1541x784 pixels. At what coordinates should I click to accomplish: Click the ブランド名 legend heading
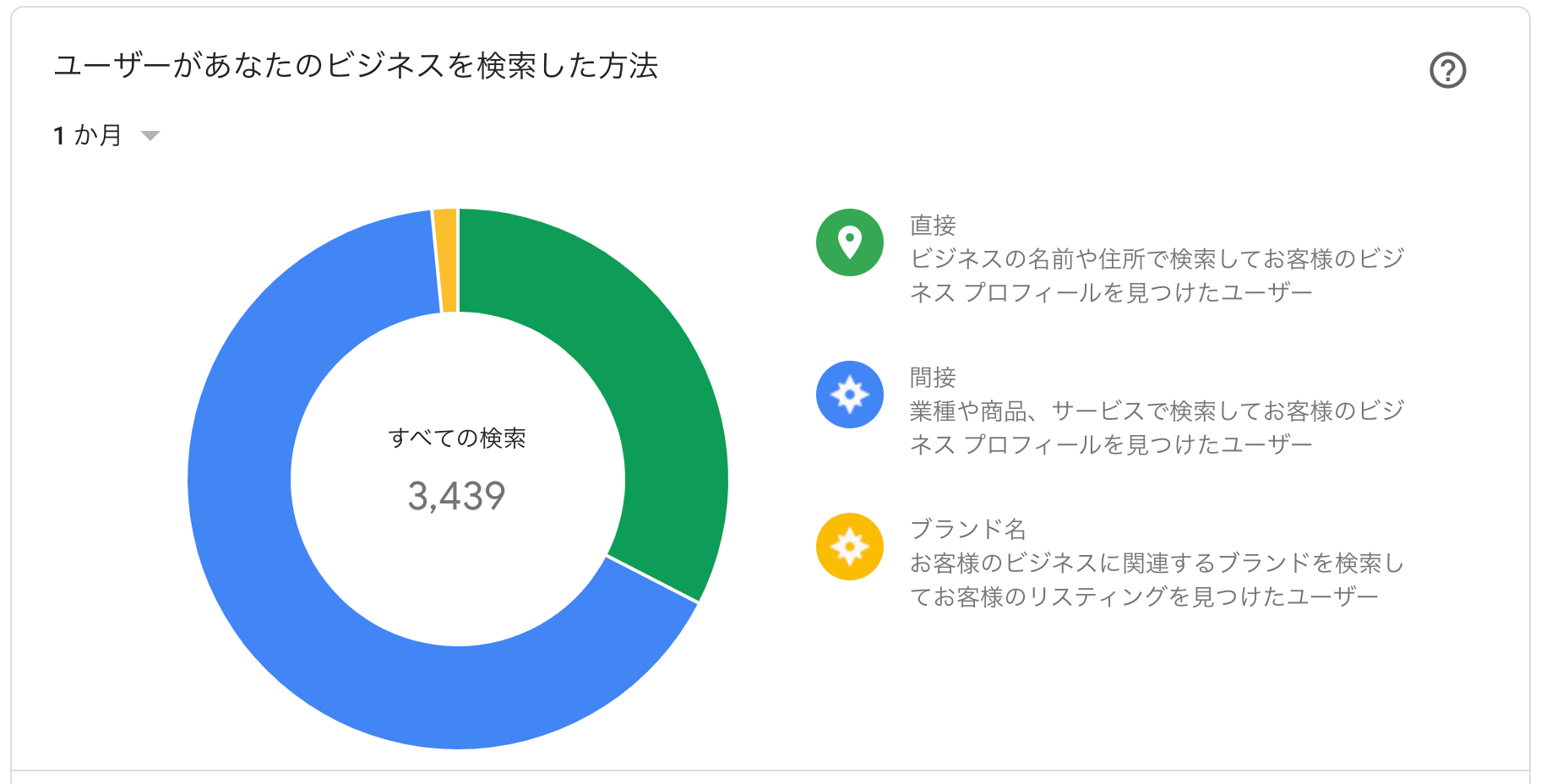(x=967, y=530)
